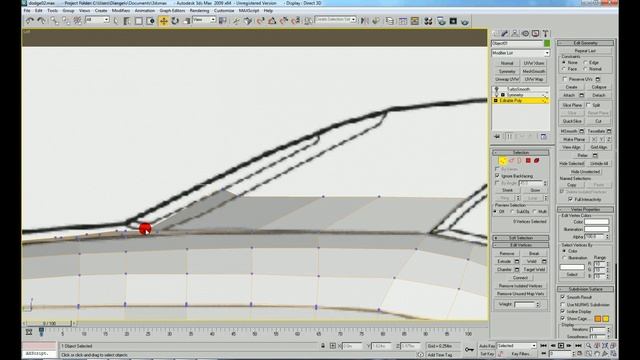Click the Target Weld button
640x360 pixels.
[x=534, y=269]
